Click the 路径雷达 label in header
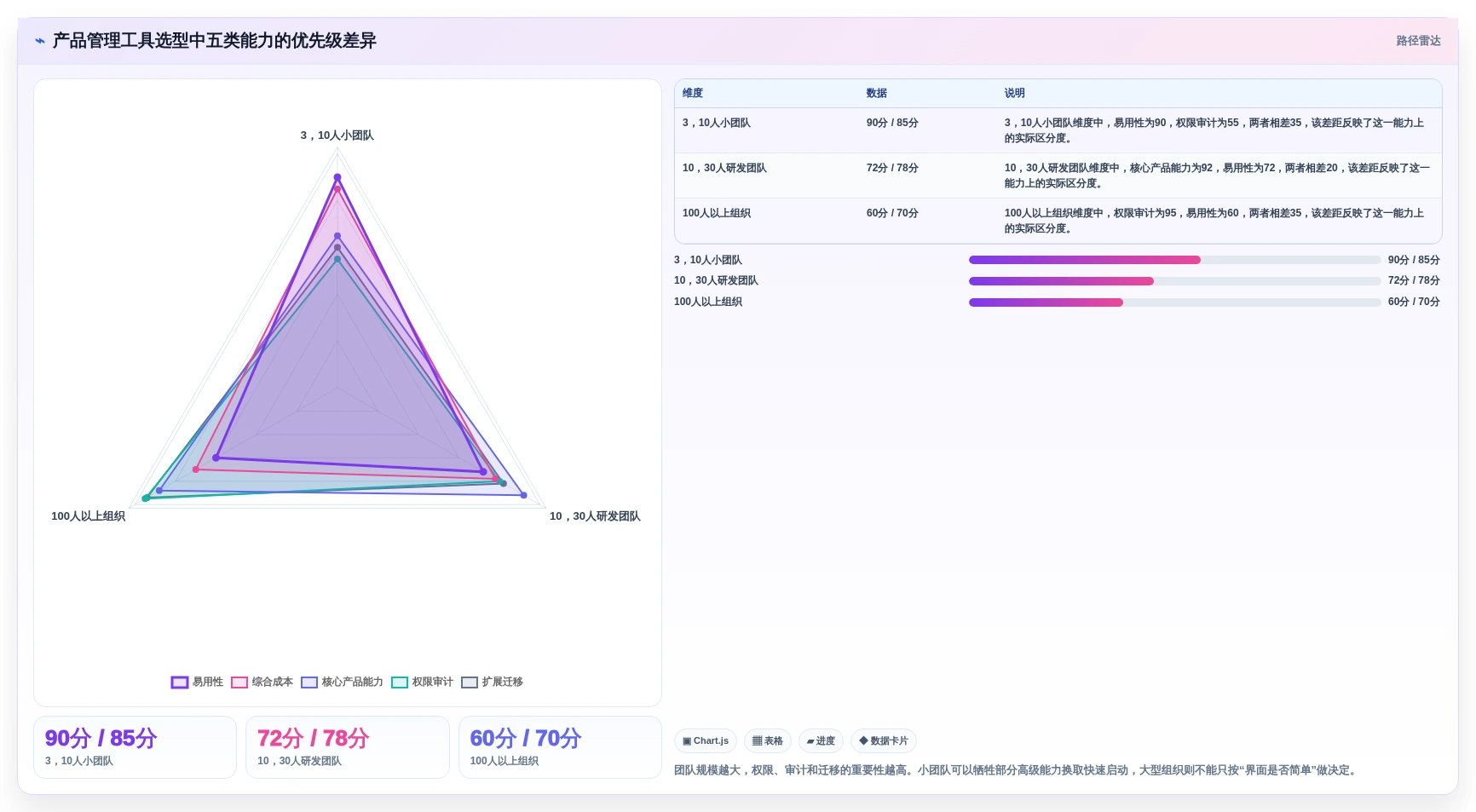 click(x=1418, y=41)
